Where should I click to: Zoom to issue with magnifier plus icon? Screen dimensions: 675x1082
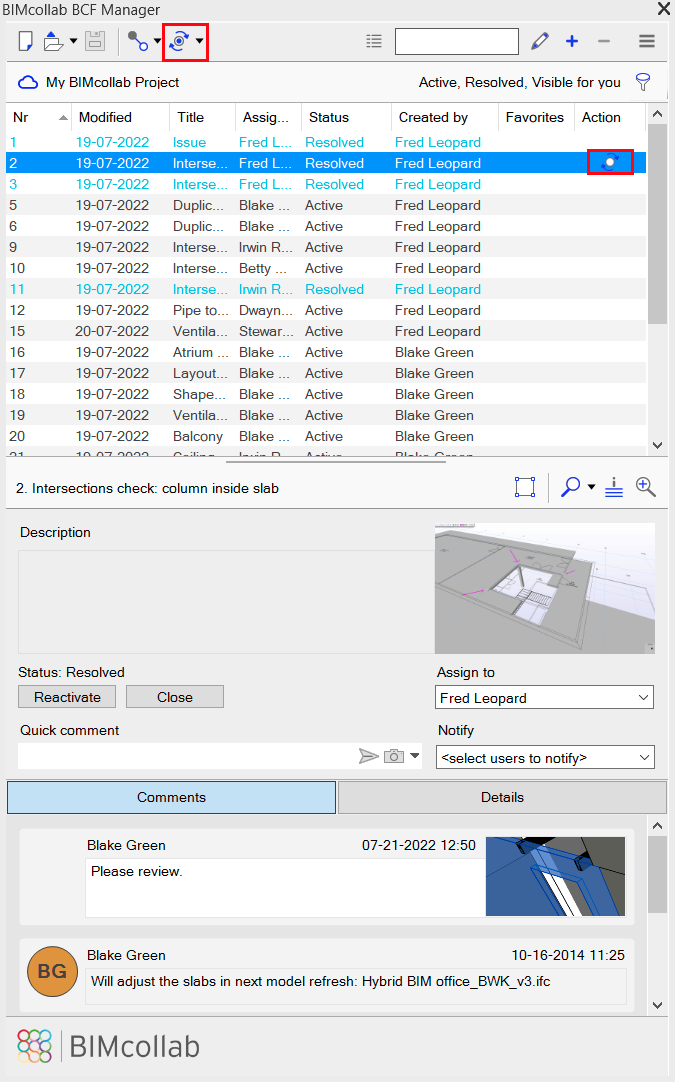point(645,487)
